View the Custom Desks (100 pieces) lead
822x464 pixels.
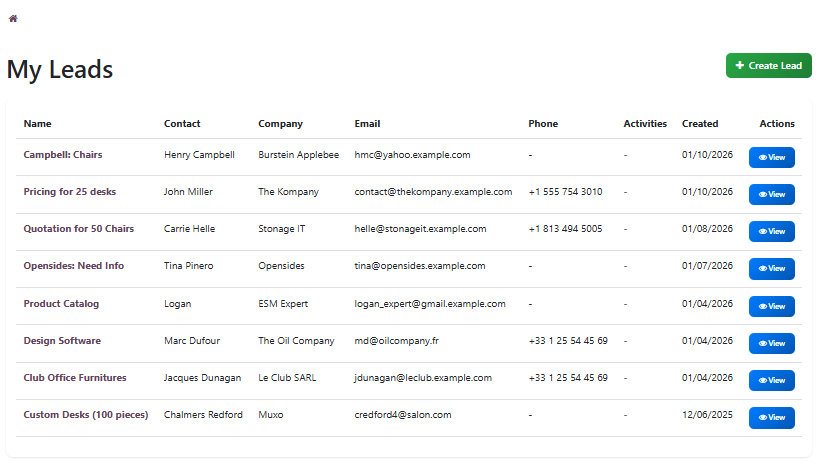point(771,417)
